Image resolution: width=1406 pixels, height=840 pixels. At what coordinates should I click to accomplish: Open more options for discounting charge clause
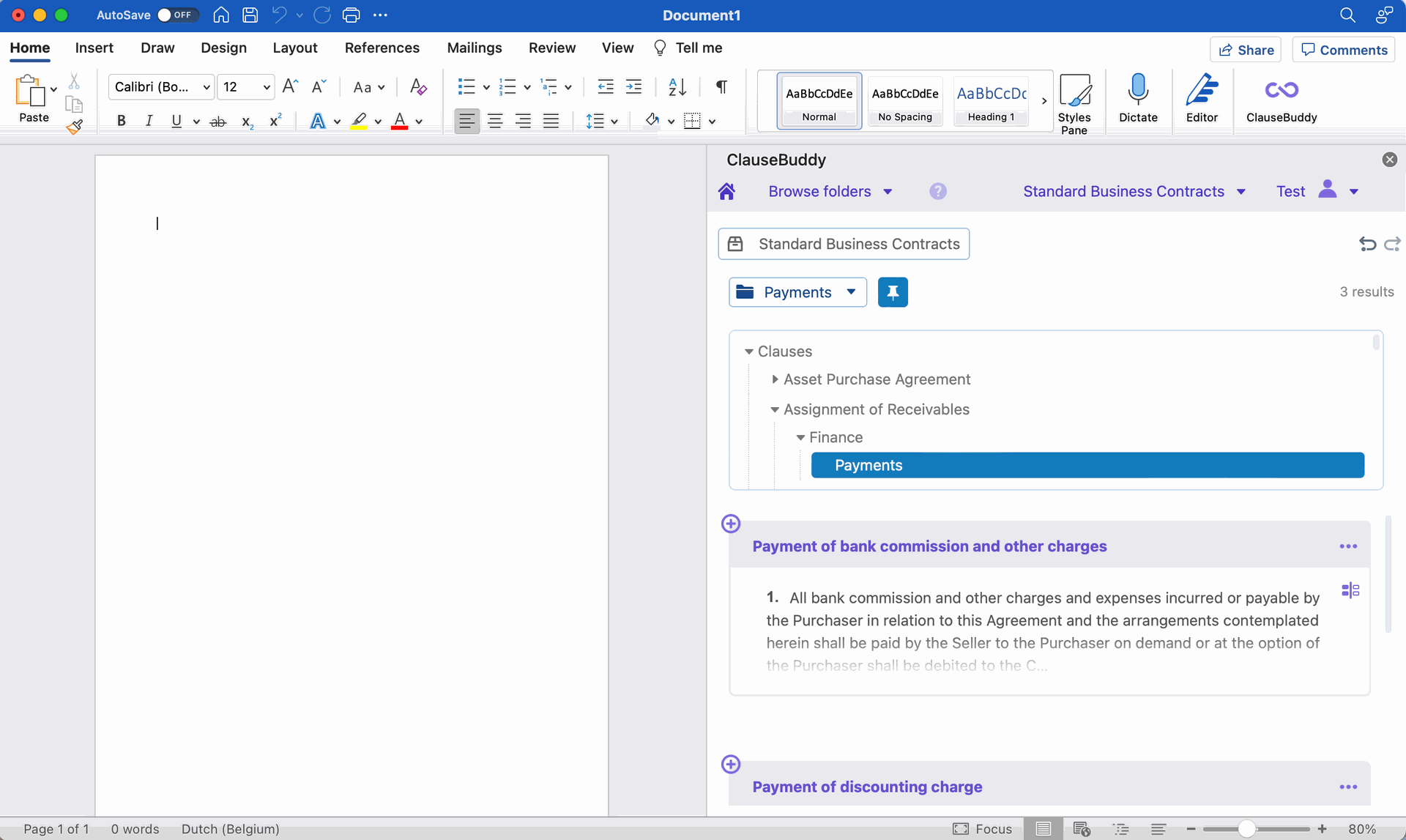point(1348,787)
